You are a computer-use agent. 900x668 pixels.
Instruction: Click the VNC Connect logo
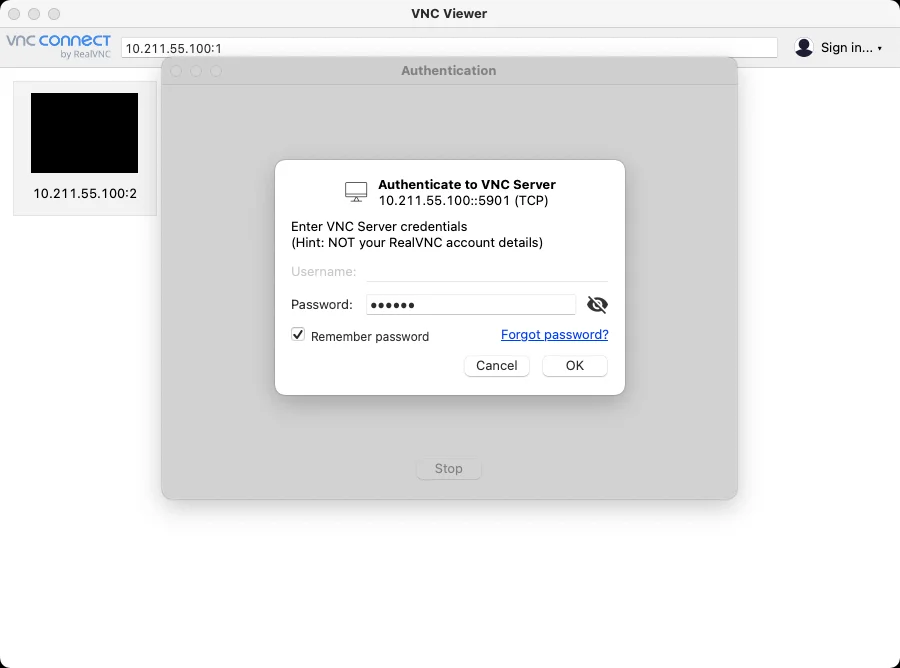click(x=58, y=46)
